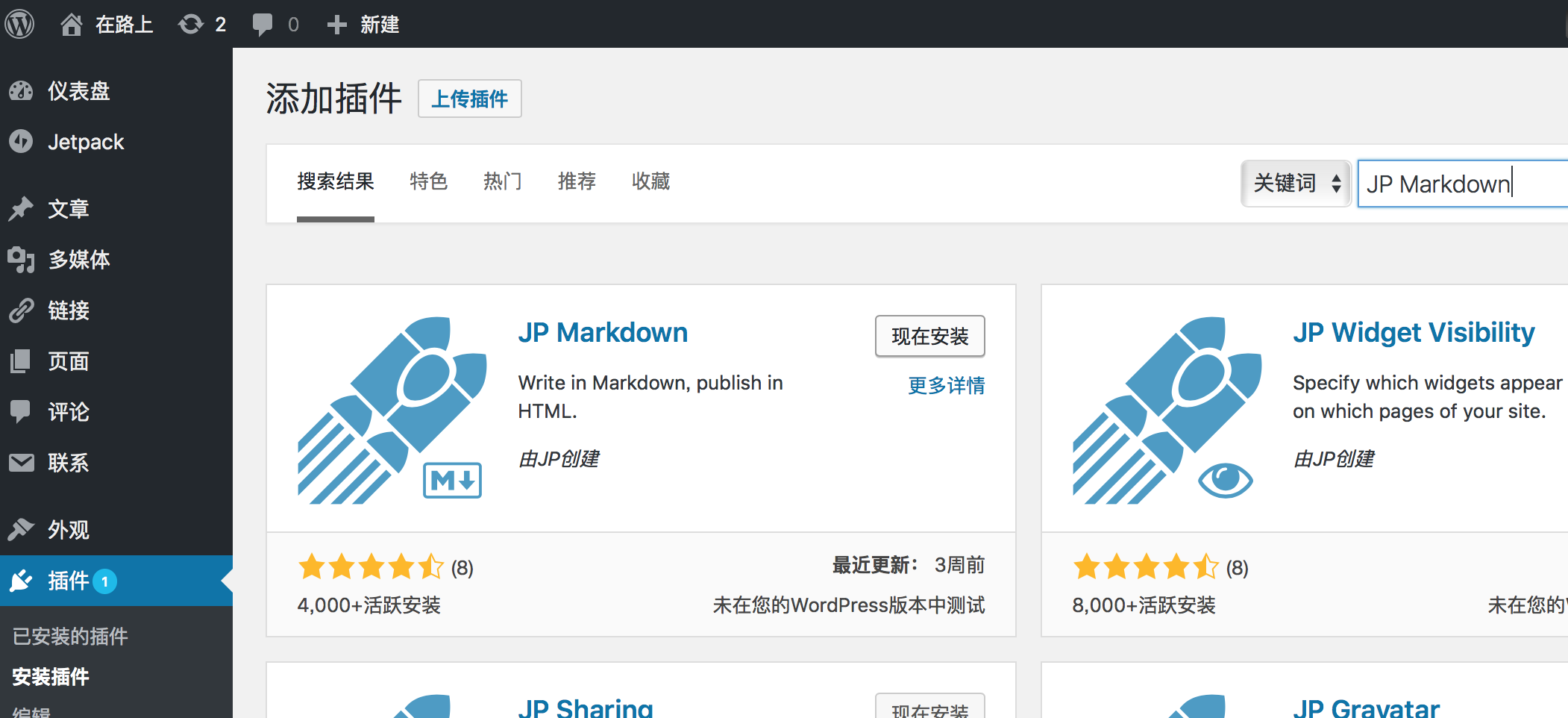Click the JP Markdown description text
This screenshot has height=718, width=1568.
point(650,397)
